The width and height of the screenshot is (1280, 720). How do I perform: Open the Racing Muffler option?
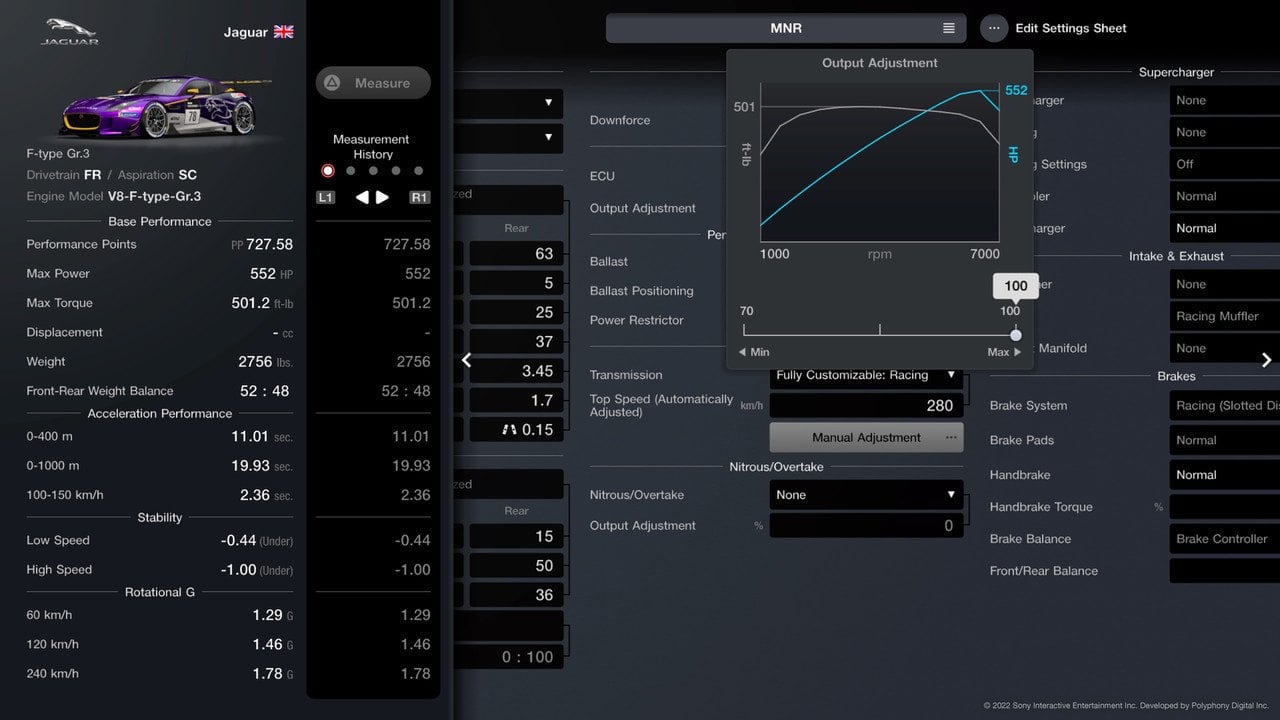(1225, 316)
